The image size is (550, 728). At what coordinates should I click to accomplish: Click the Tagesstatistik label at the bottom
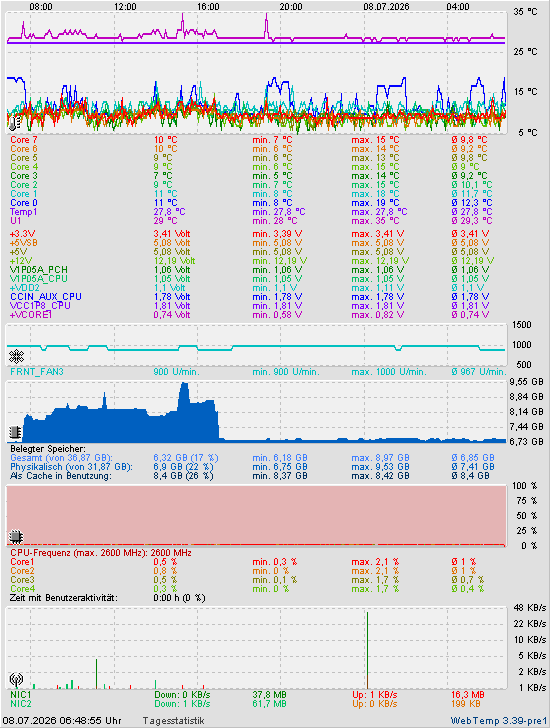point(174,721)
